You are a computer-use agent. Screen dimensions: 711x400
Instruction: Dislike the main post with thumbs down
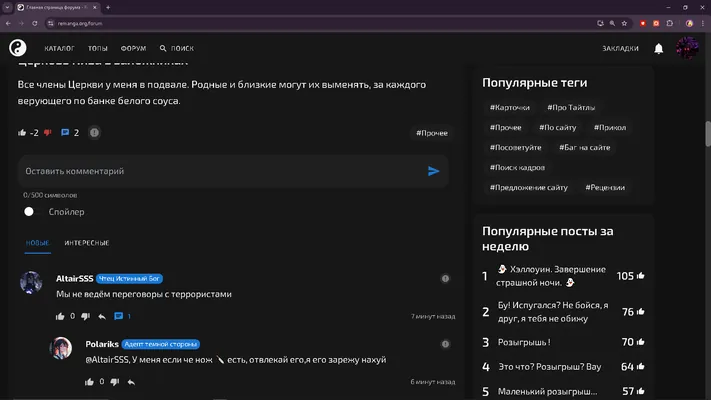(x=48, y=132)
